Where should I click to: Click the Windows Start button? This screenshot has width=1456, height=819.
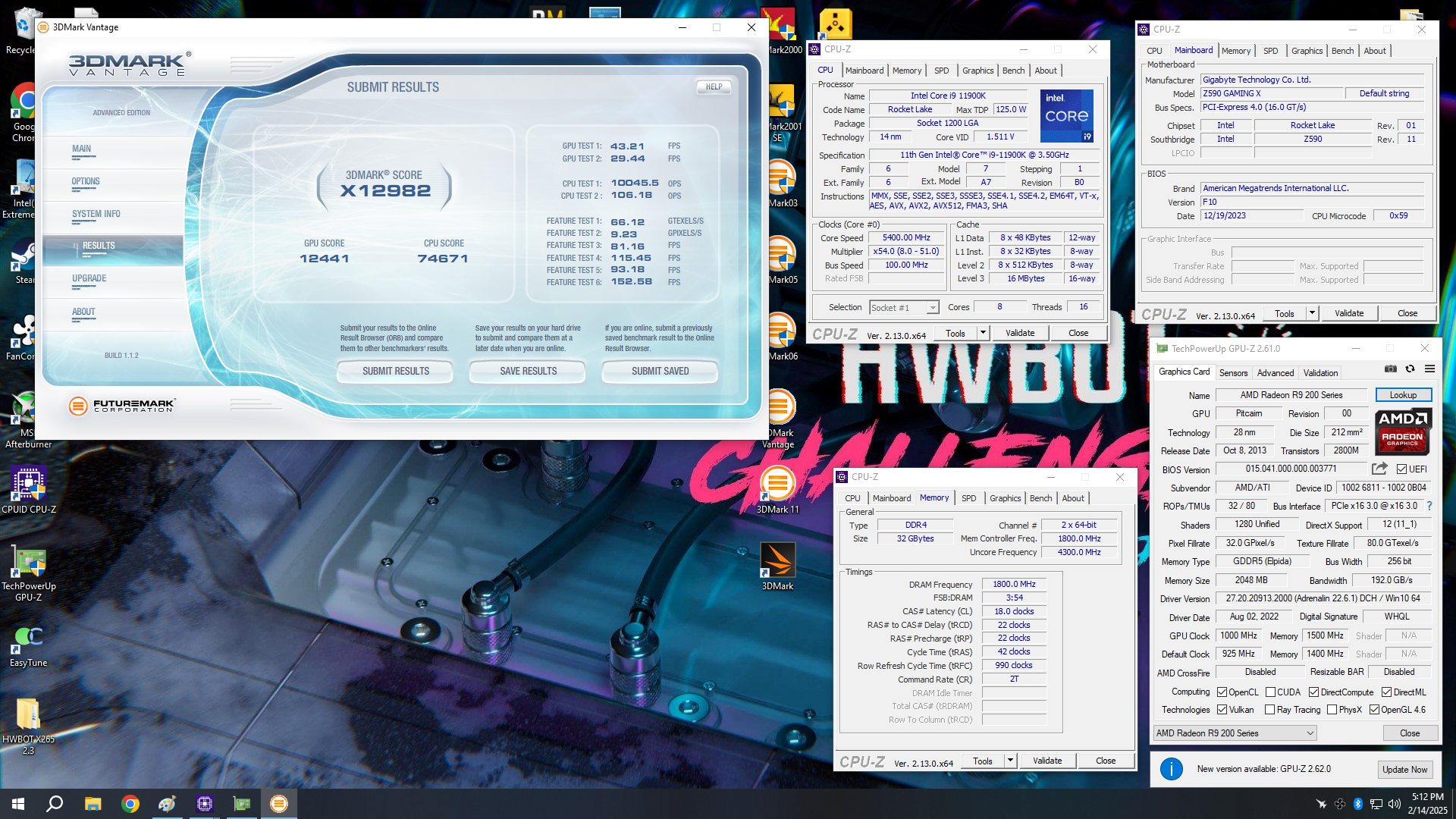pos(18,804)
